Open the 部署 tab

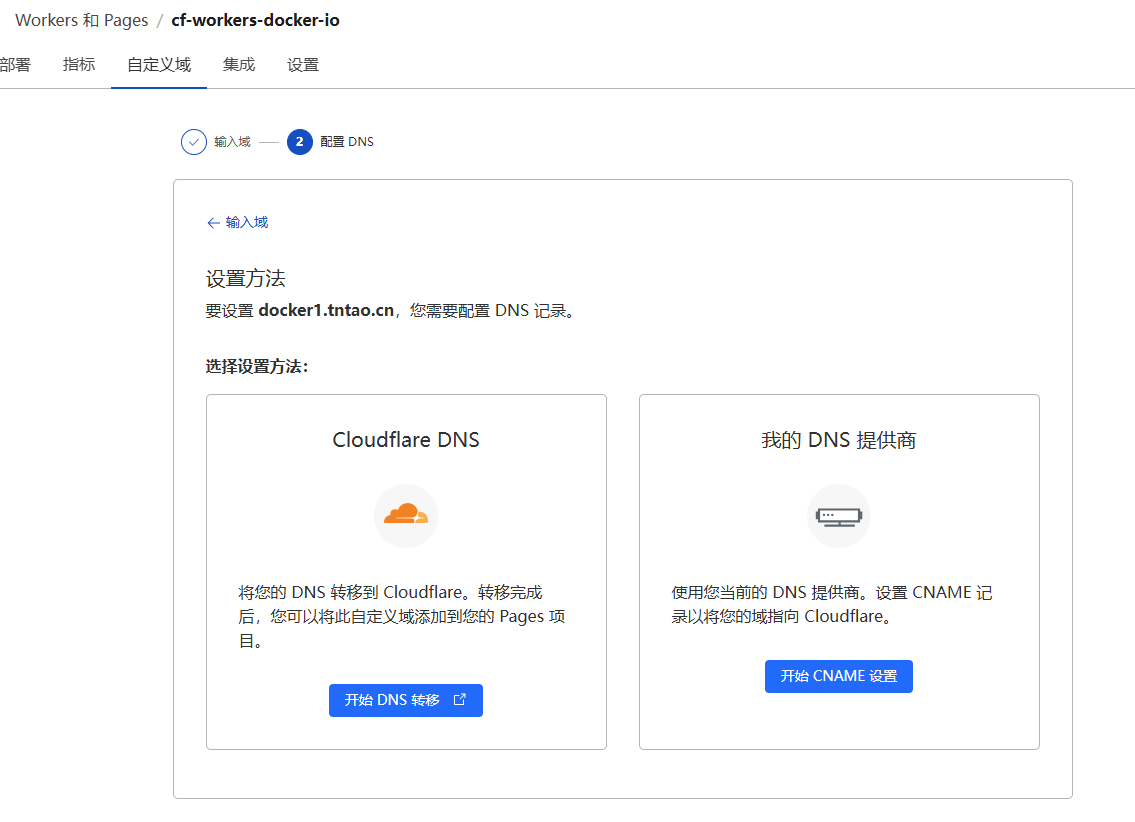[15, 65]
